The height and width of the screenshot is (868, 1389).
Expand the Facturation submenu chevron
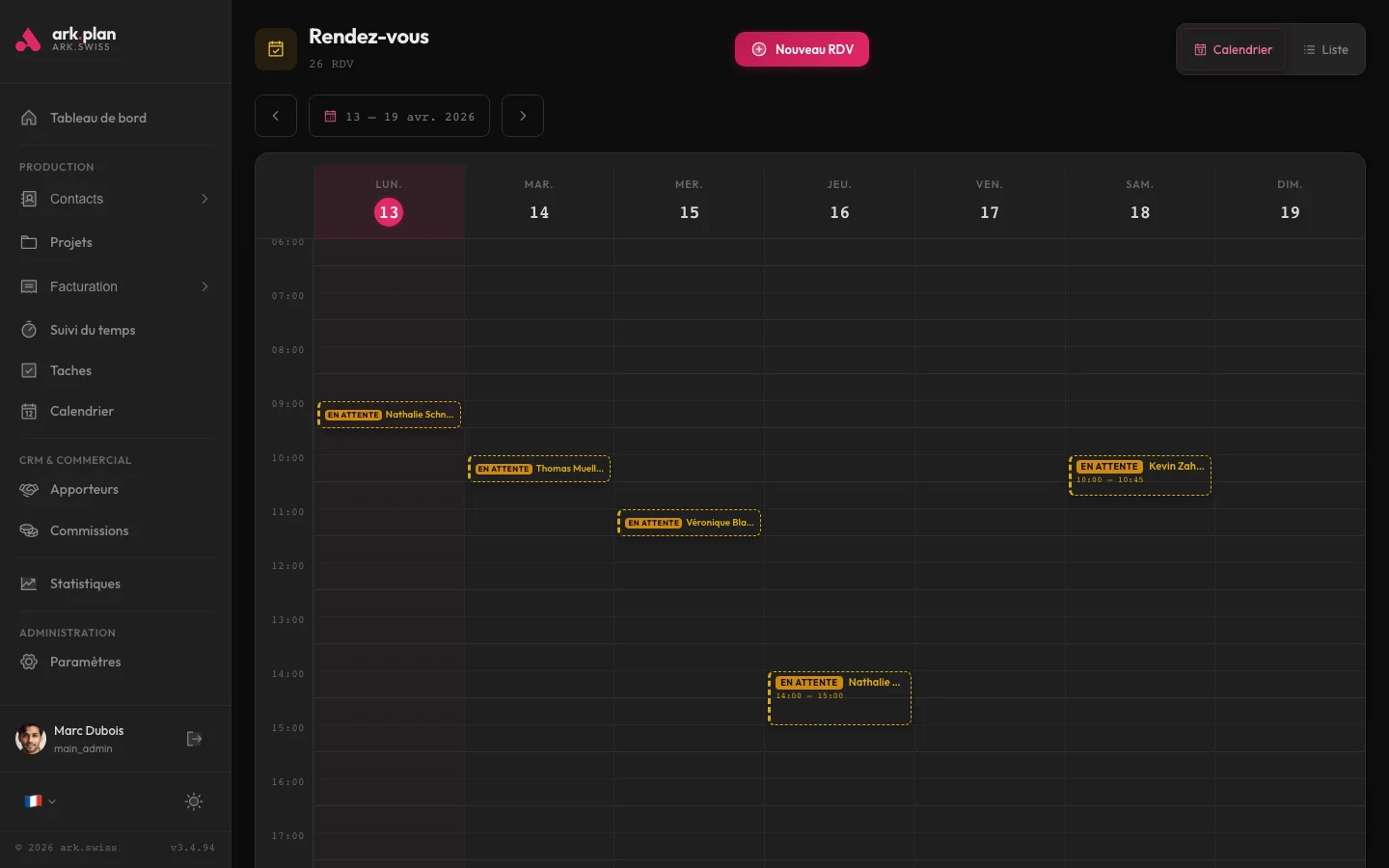tap(204, 286)
